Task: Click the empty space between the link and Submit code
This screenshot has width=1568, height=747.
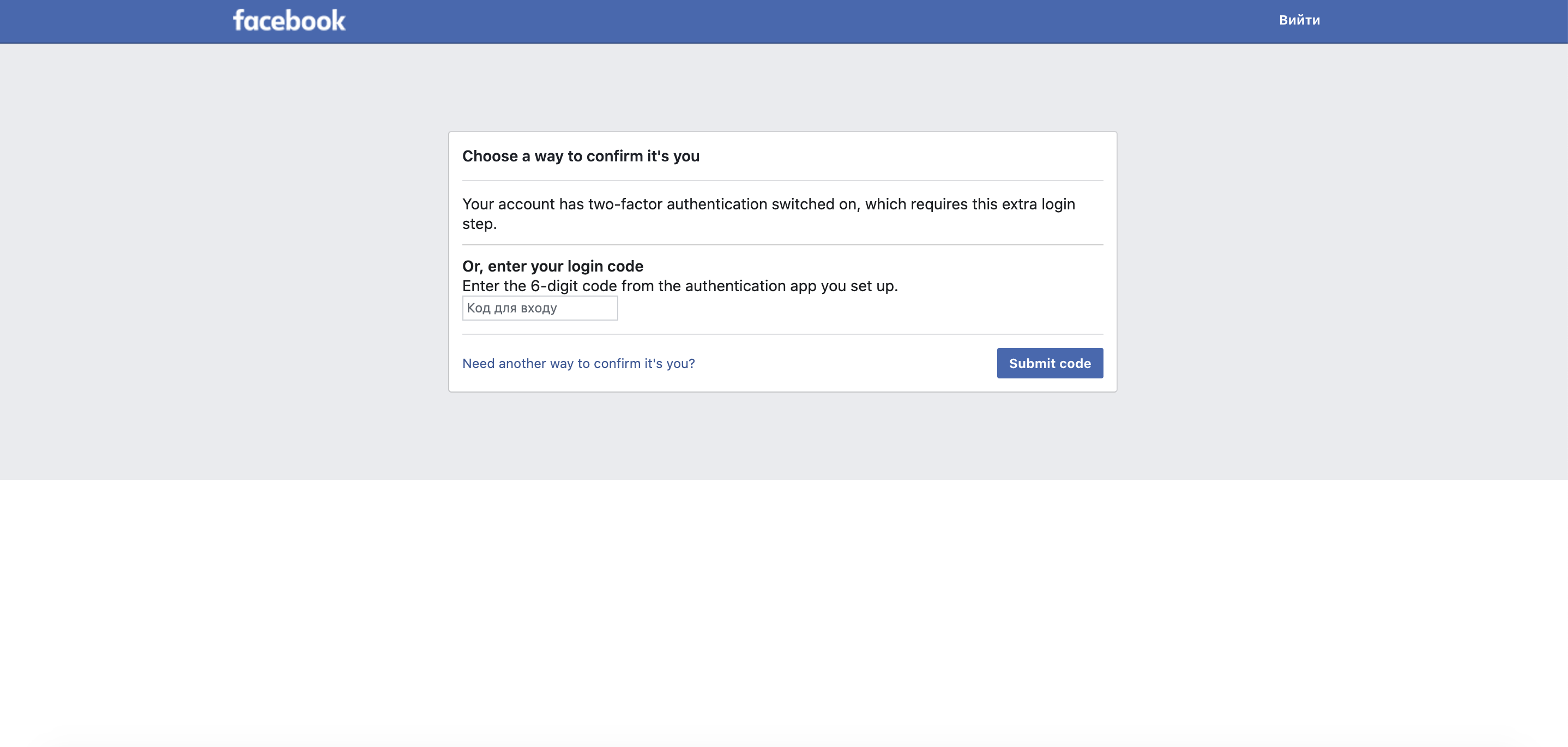Action: coord(846,364)
